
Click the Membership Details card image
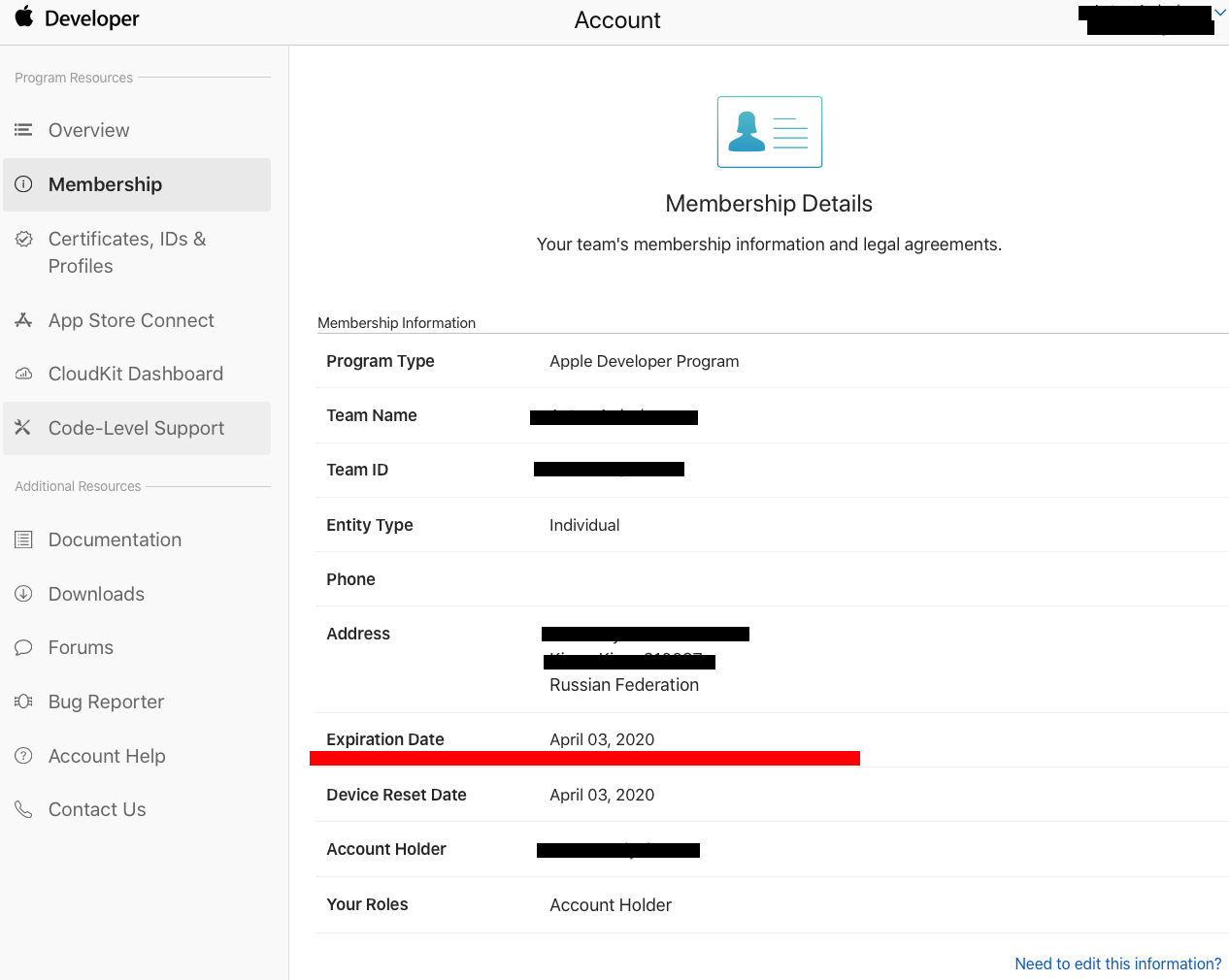(769, 132)
